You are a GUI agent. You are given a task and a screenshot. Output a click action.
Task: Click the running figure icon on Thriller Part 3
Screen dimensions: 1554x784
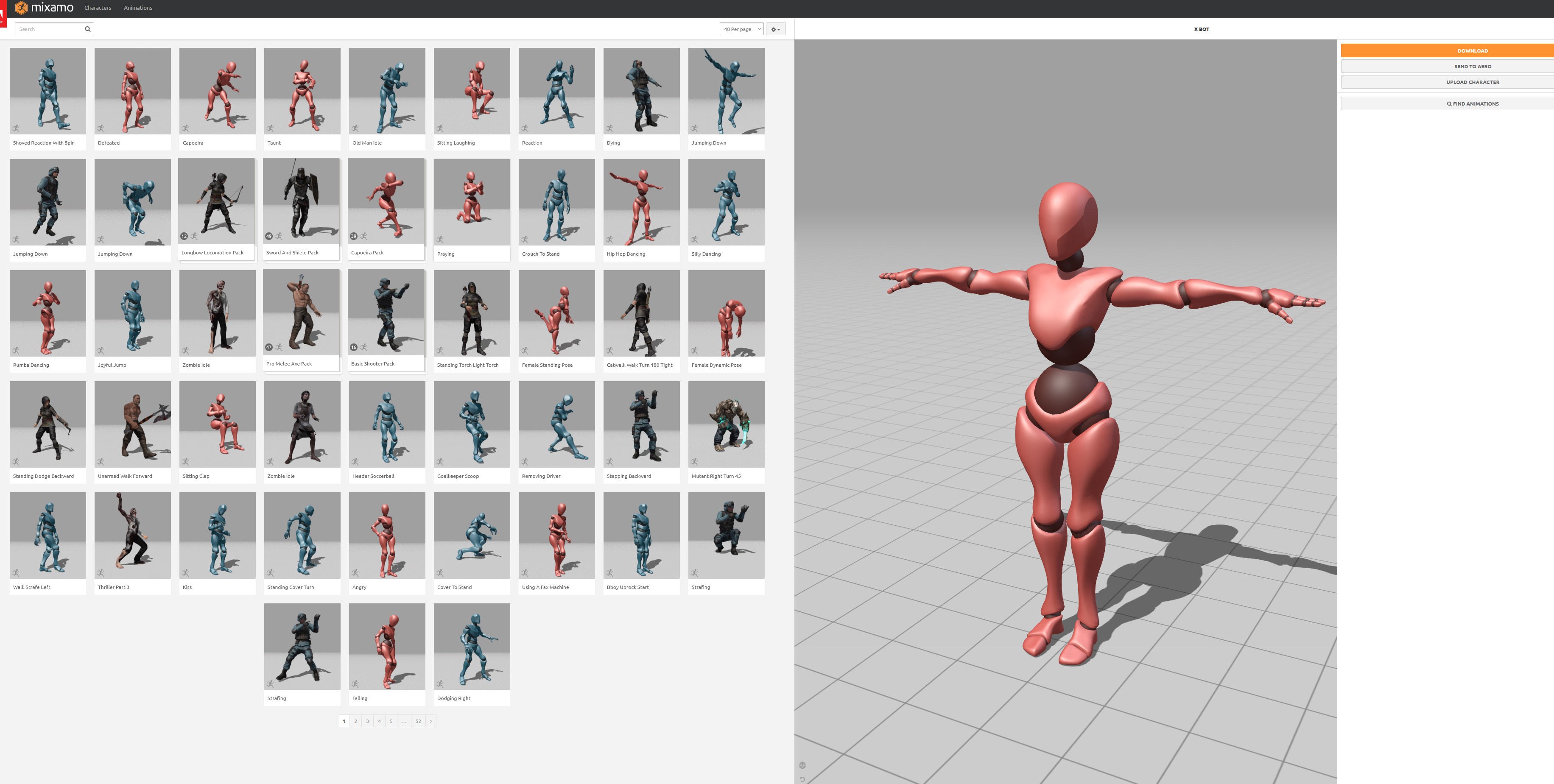coord(101,572)
